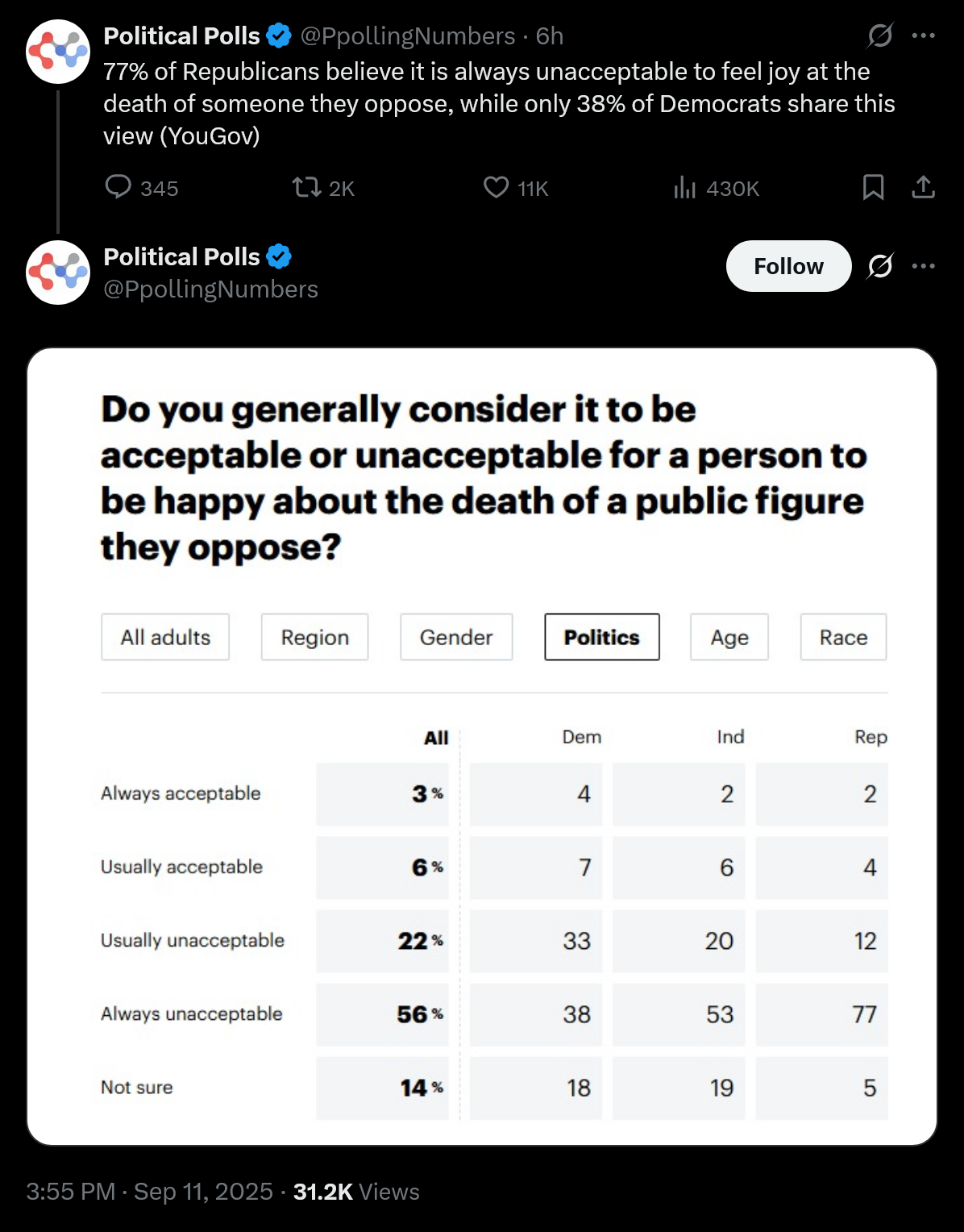Click the Grok icon on first post
964x1232 pixels.
880,35
